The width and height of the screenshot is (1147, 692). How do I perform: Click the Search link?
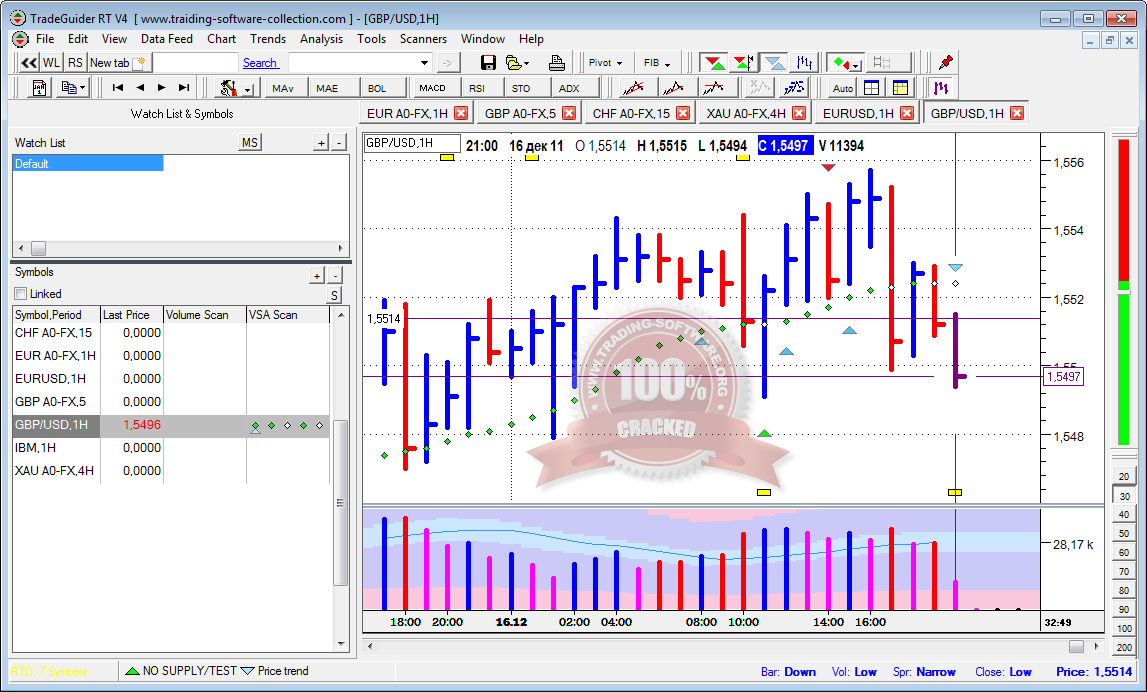click(x=260, y=63)
